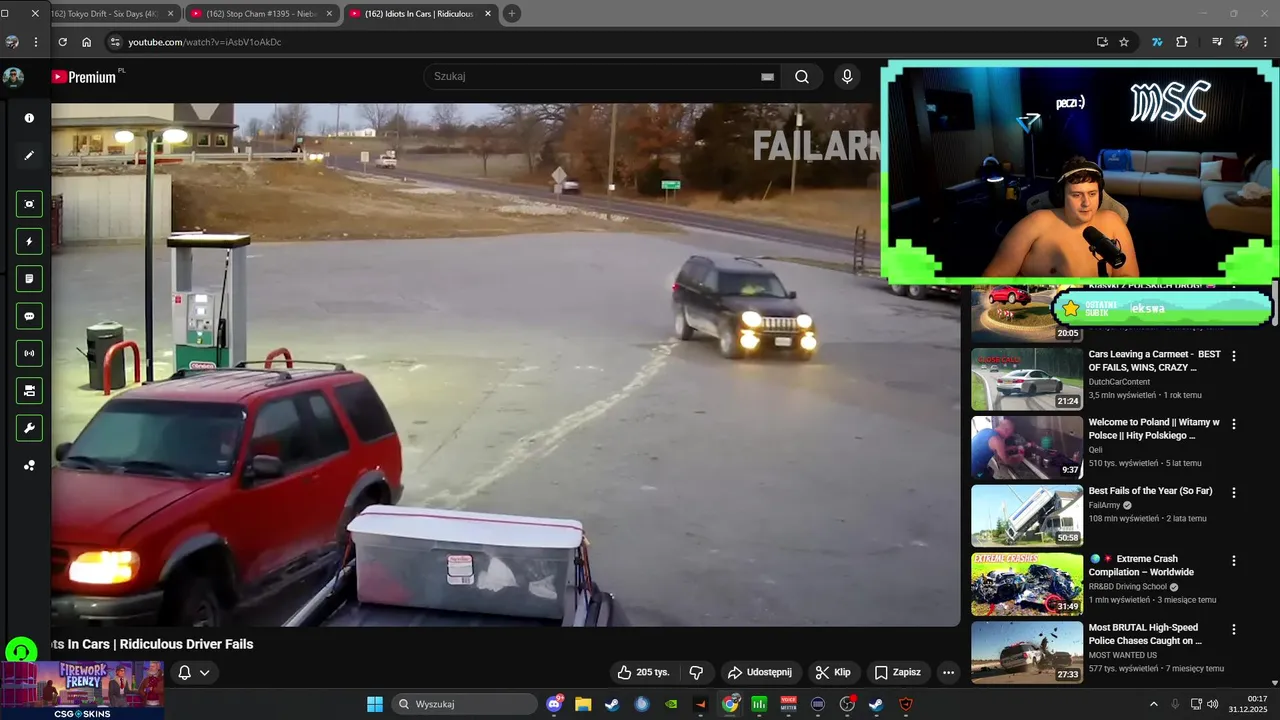This screenshot has height=720, width=1280.
Task: Open the chat bubble icon in left sidebar
Action: click(x=29, y=316)
